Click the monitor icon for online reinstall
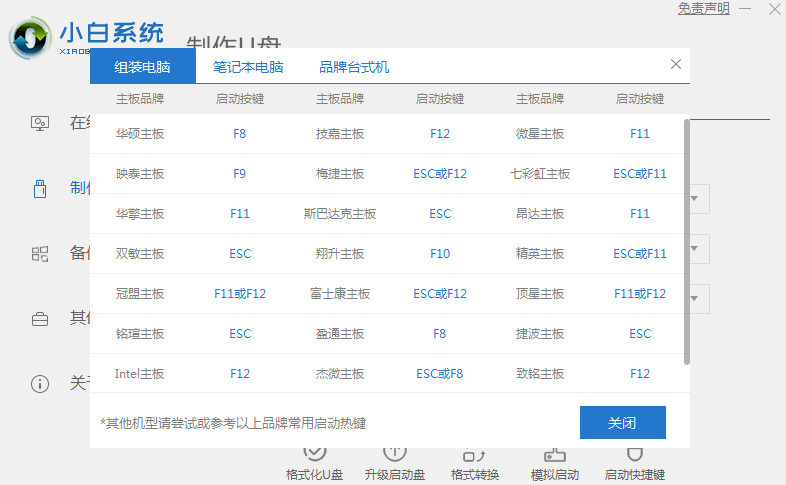Screen dimensions: 786x485 pyautogui.click(x=40, y=123)
